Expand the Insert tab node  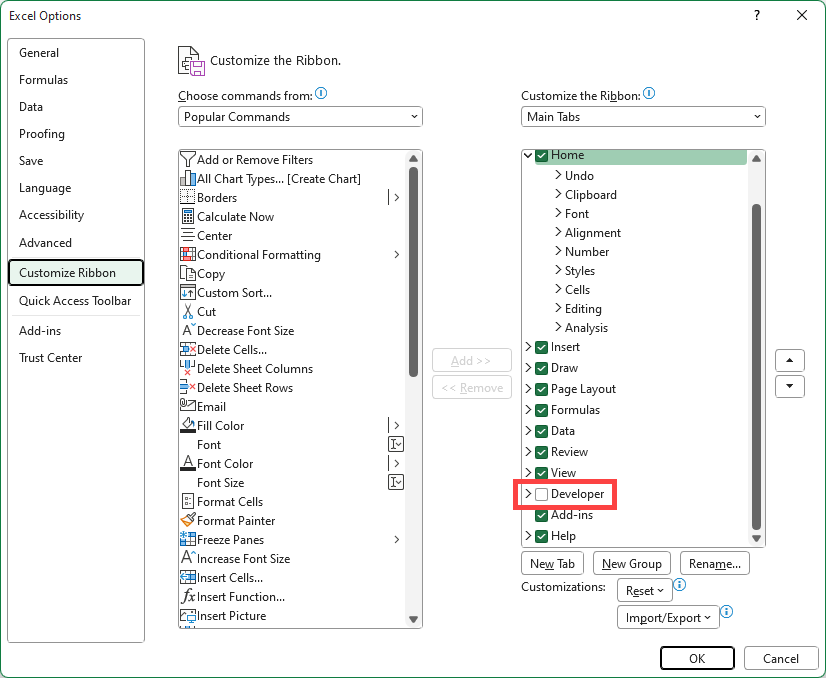528,346
